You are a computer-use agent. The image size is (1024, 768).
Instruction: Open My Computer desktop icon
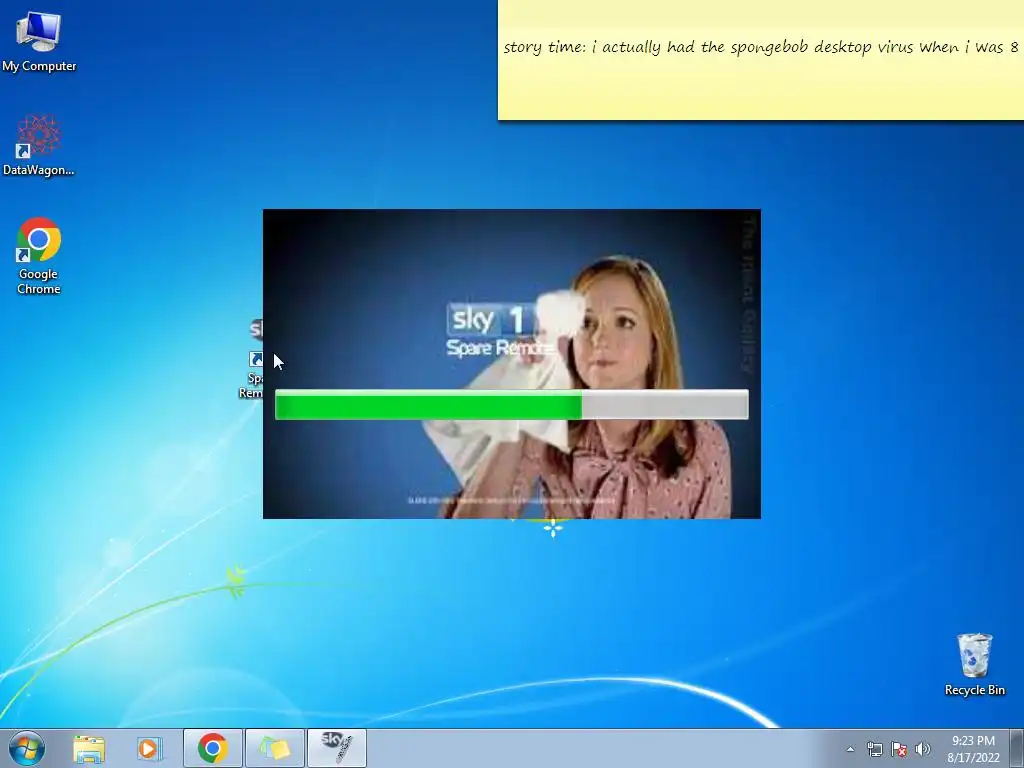[39, 40]
